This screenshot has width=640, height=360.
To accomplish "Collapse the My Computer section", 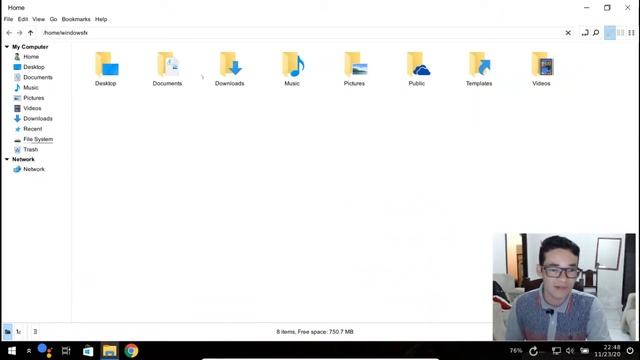I will pos(7,47).
